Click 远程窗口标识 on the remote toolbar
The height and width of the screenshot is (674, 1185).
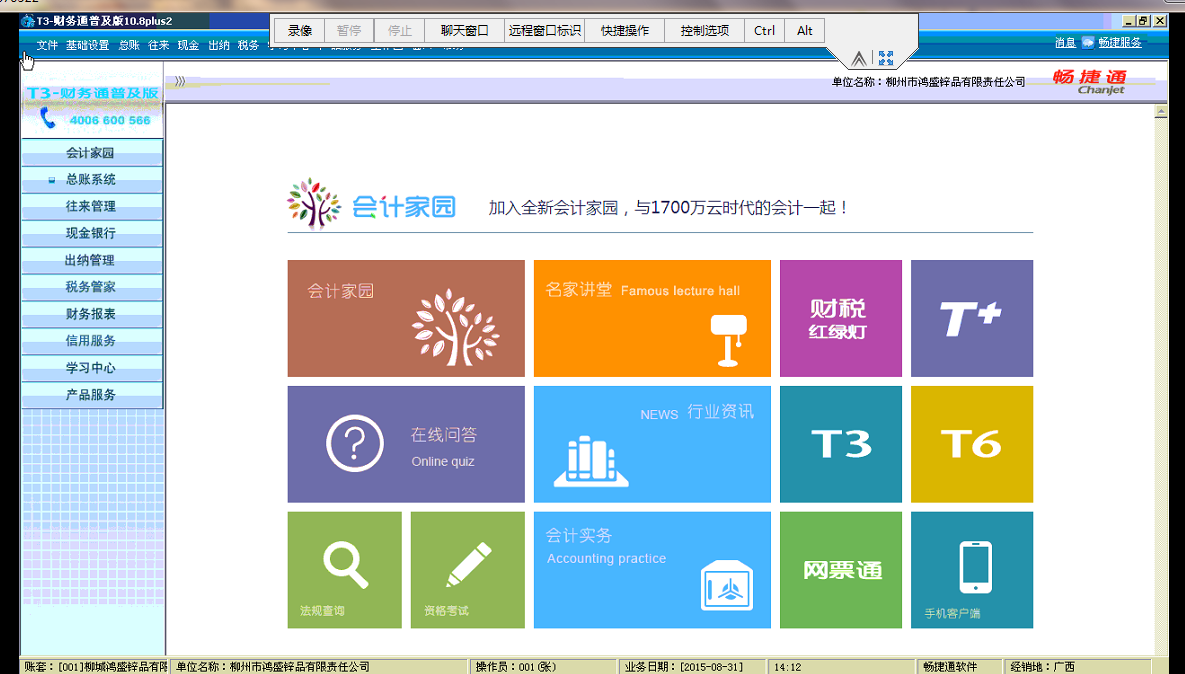tap(545, 30)
